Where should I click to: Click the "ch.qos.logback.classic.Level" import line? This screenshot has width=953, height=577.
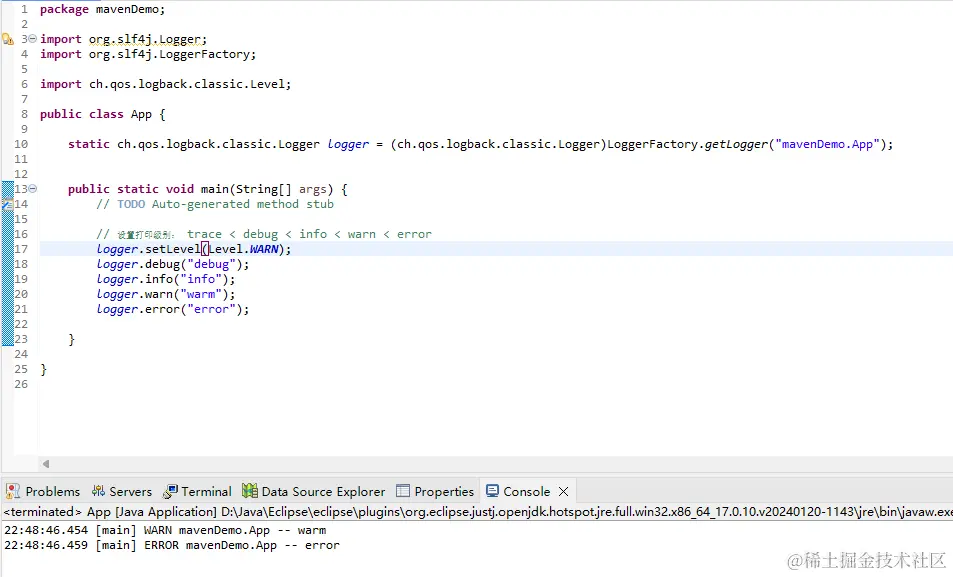click(165, 84)
